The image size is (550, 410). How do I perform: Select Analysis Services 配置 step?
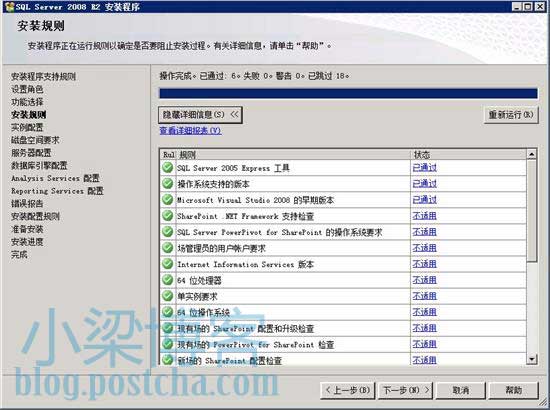coord(55,178)
